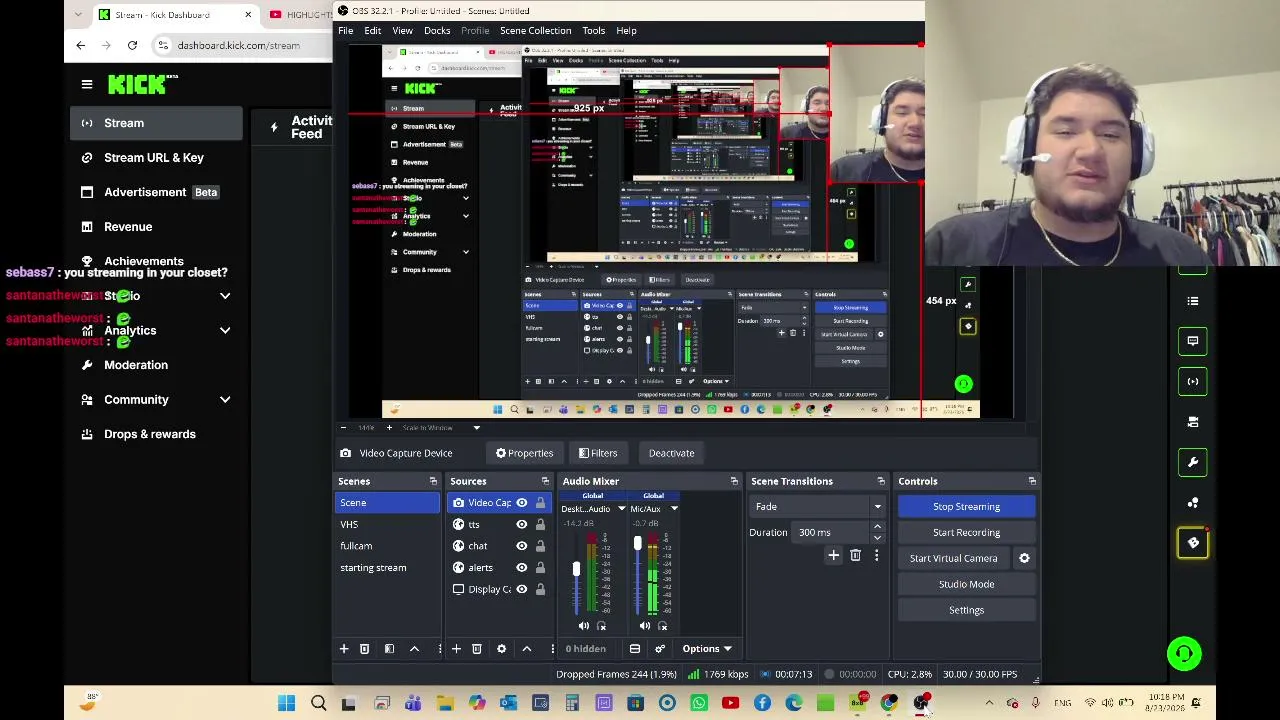Move scene up with Scenes arrow icon

[x=414, y=649]
